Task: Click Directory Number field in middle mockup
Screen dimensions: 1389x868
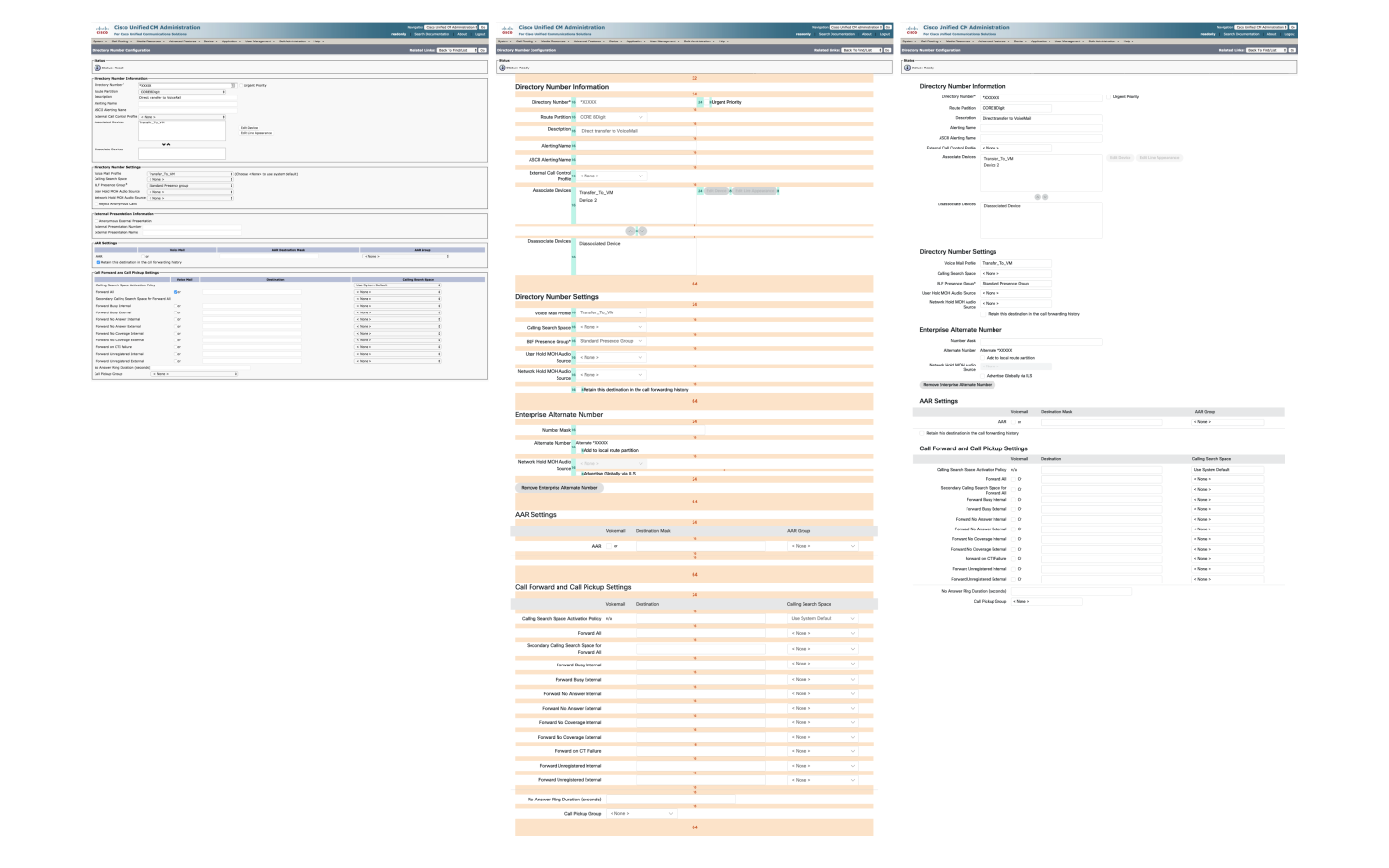Action: (636, 102)
